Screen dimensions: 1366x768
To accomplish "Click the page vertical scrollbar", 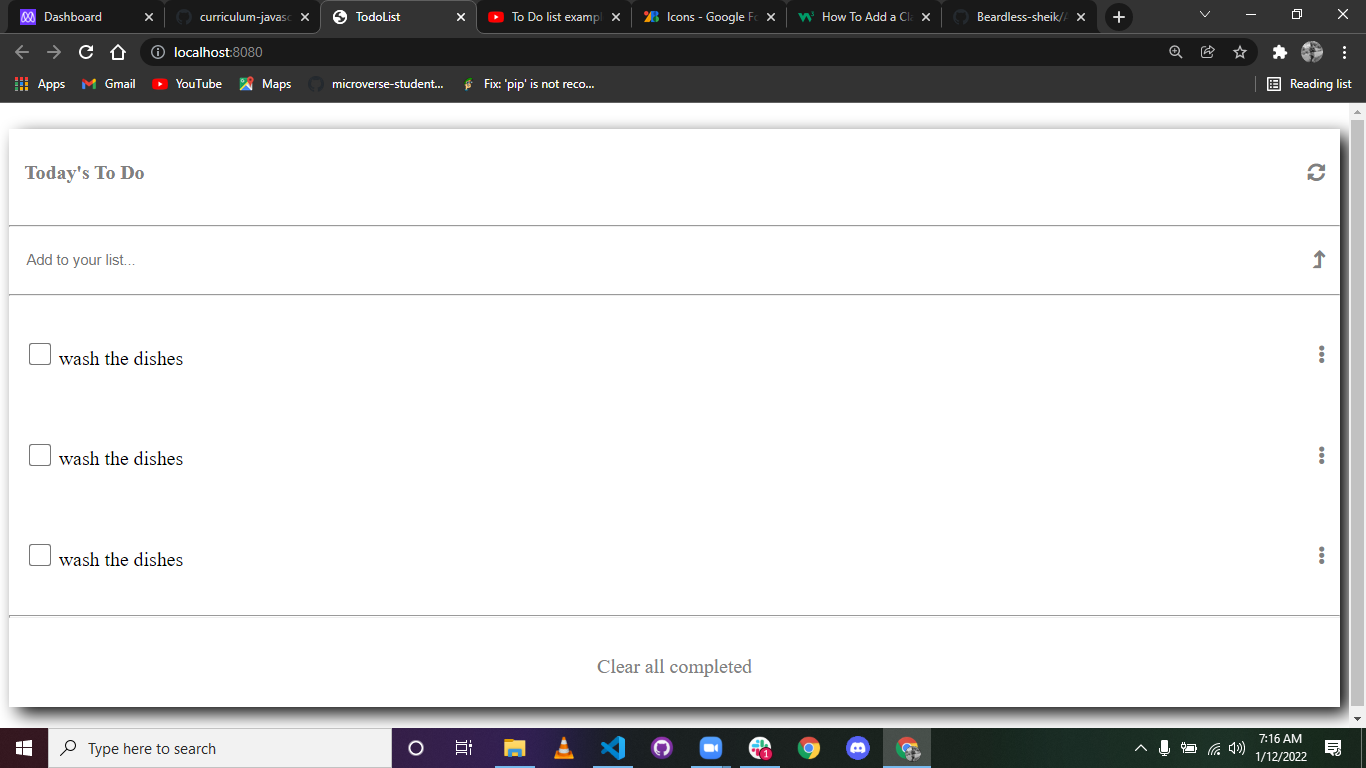I will coord(1357,410).
